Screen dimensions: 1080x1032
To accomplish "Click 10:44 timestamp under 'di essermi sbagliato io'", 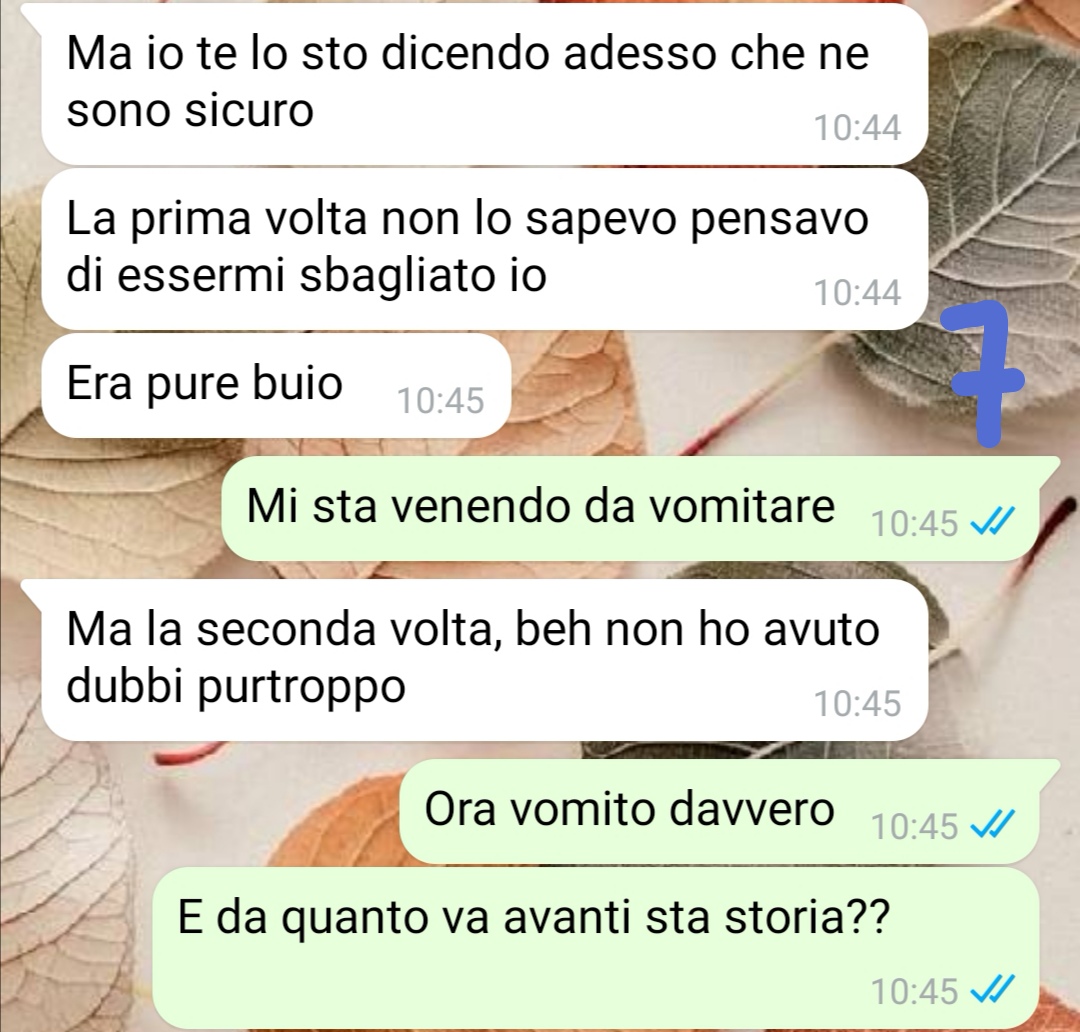I will coord(858,292).
